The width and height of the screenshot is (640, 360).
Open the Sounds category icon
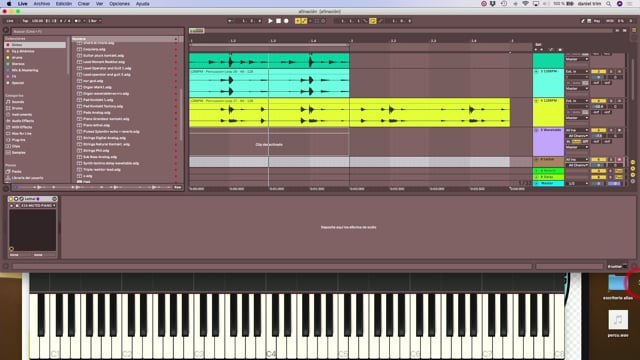click(x=8, y=102)
